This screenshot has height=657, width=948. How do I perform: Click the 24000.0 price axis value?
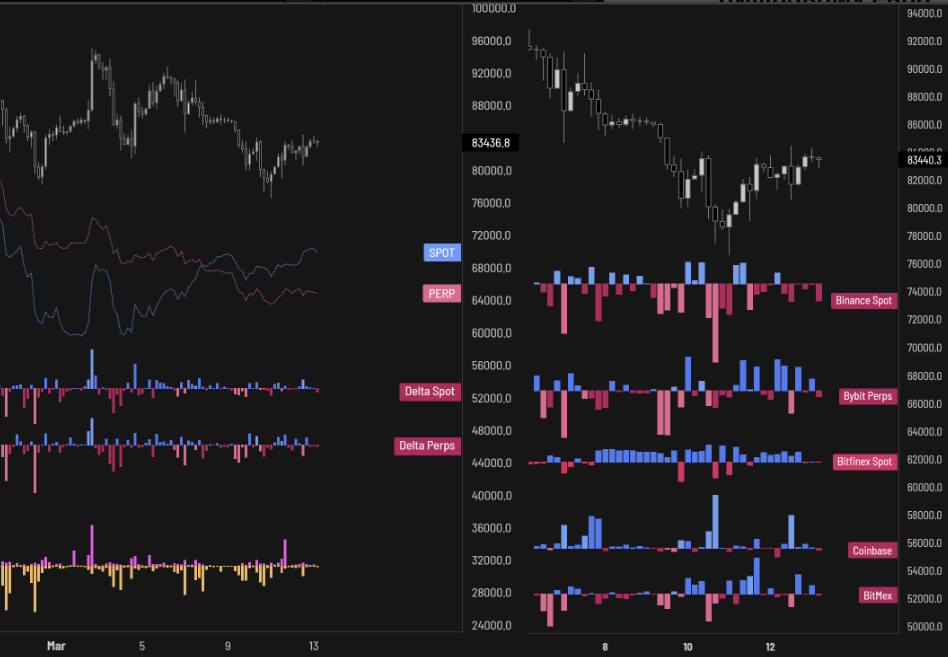[x=492, y=626]
